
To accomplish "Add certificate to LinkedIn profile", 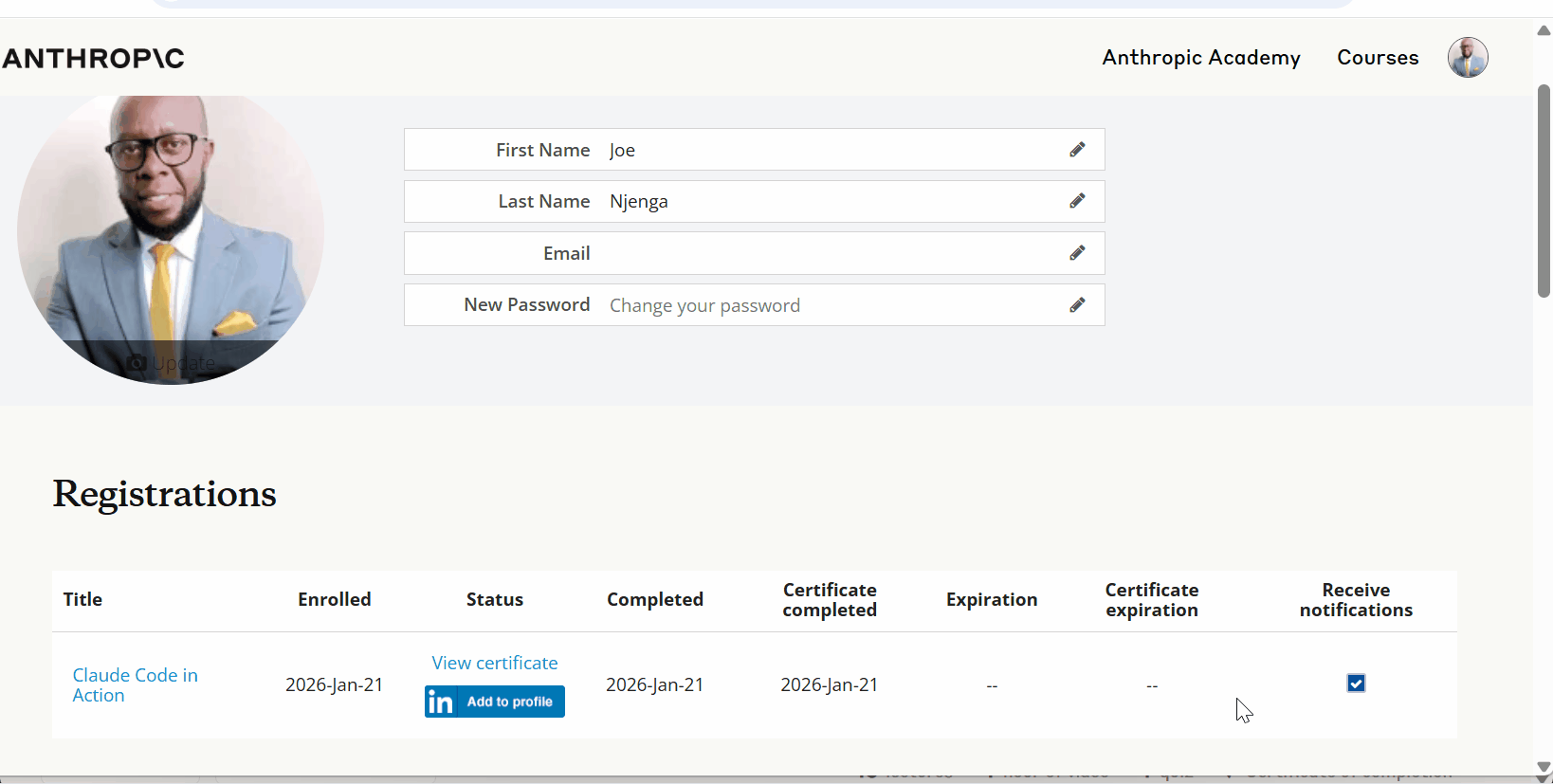I will click(495, 702).
